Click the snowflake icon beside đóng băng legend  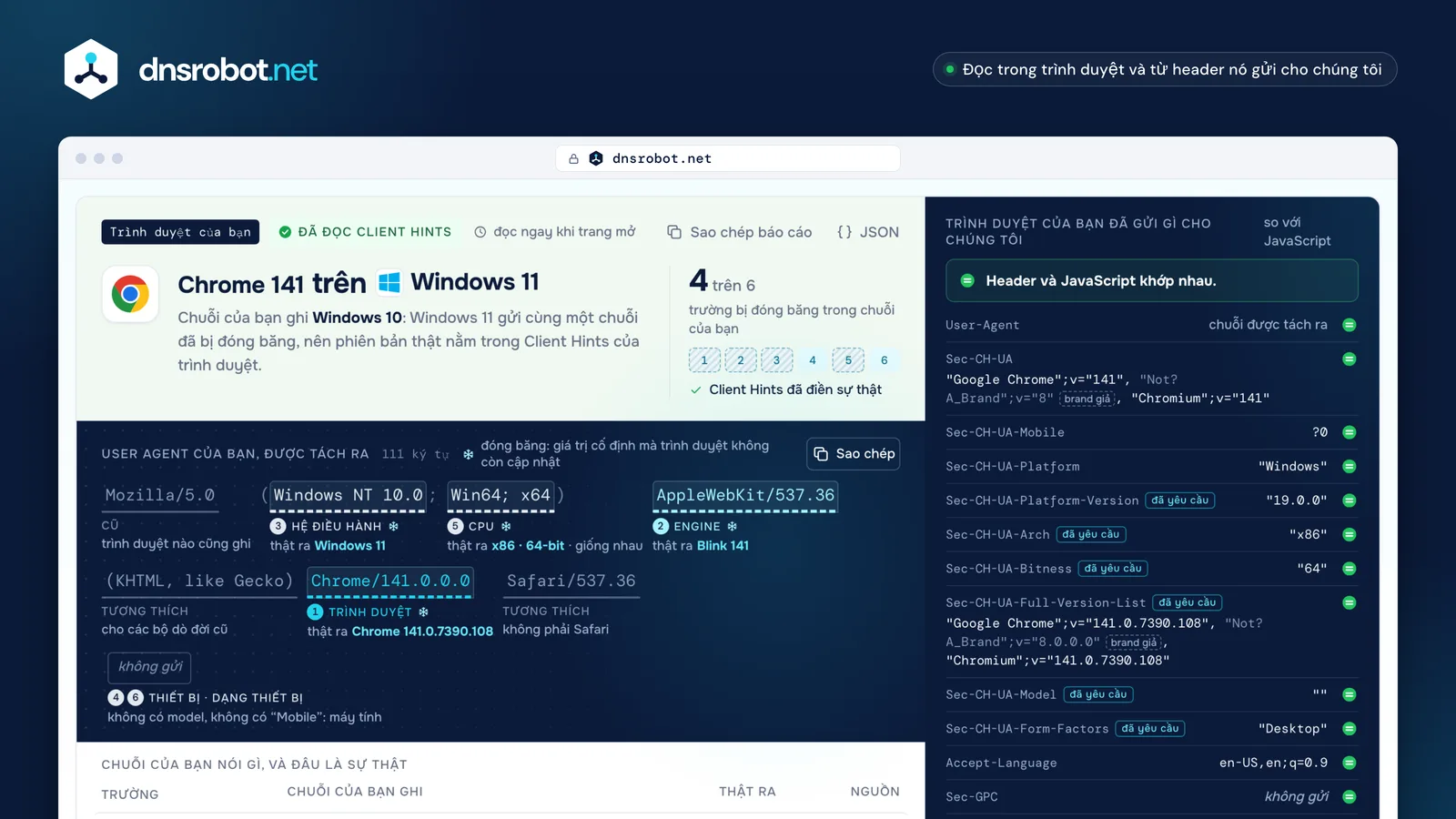468,454
